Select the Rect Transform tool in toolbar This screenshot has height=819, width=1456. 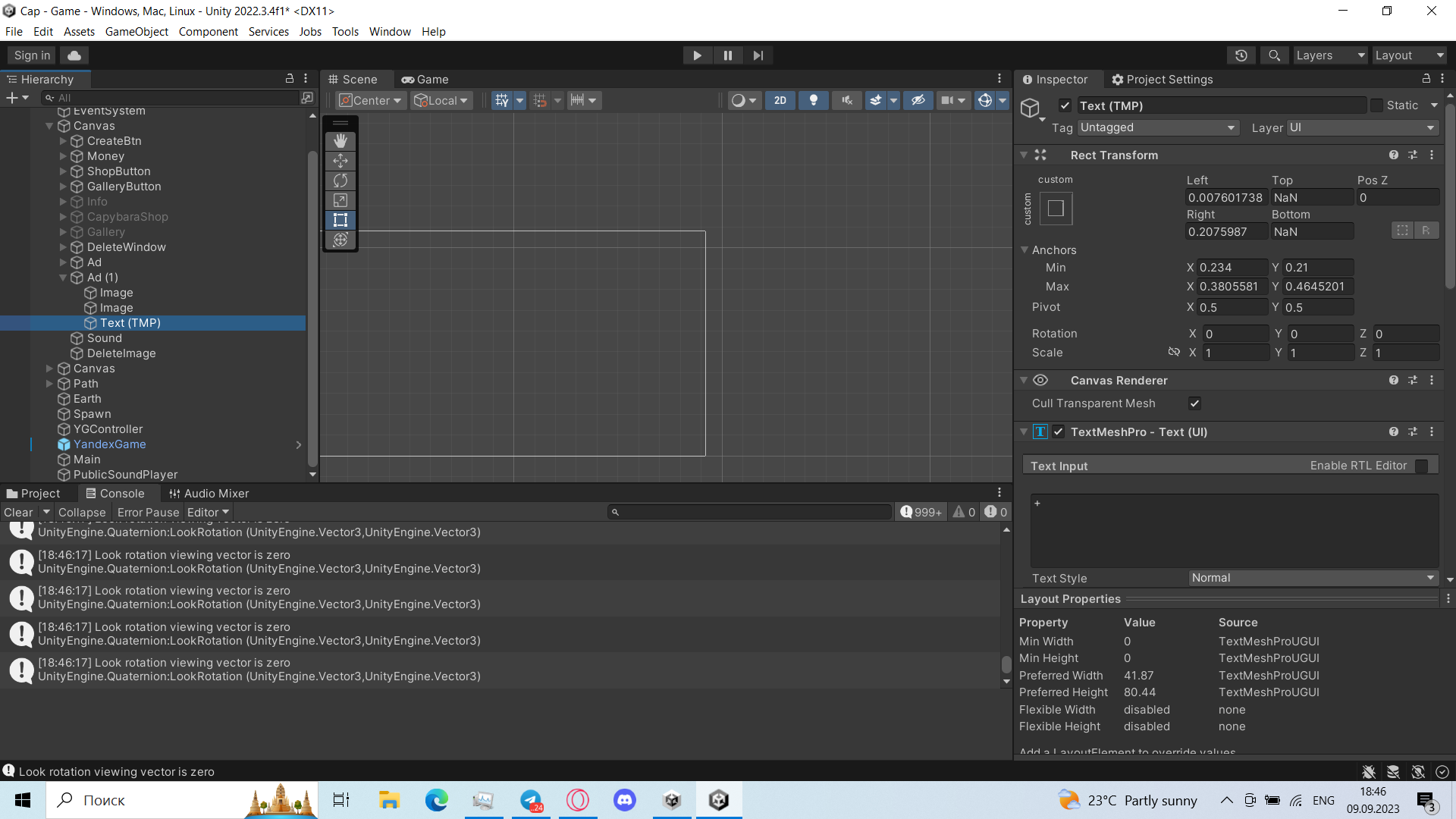(x=341, y=220)
